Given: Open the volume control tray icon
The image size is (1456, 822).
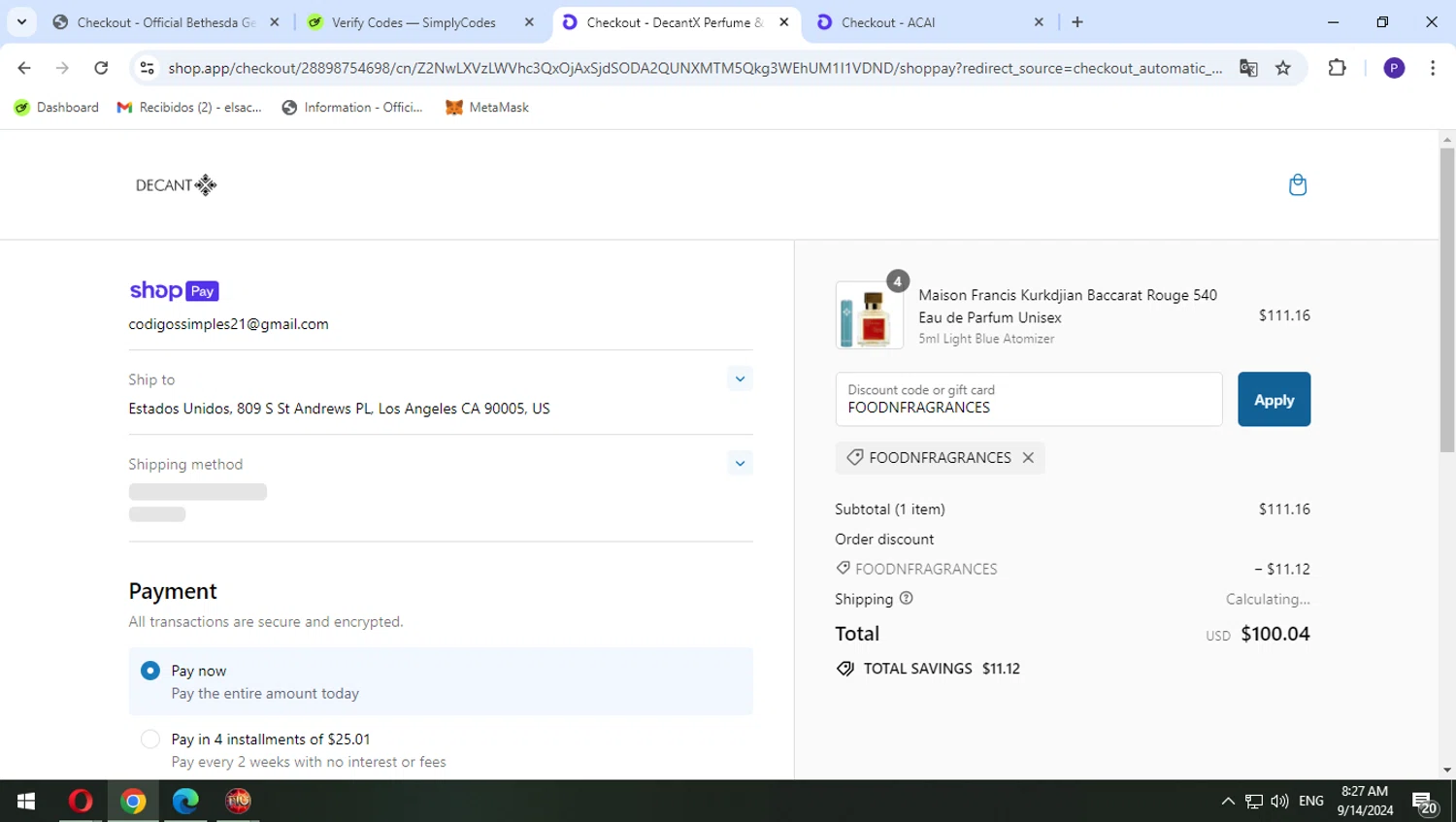Looking at the screenshot, I should pos(1279,801).
